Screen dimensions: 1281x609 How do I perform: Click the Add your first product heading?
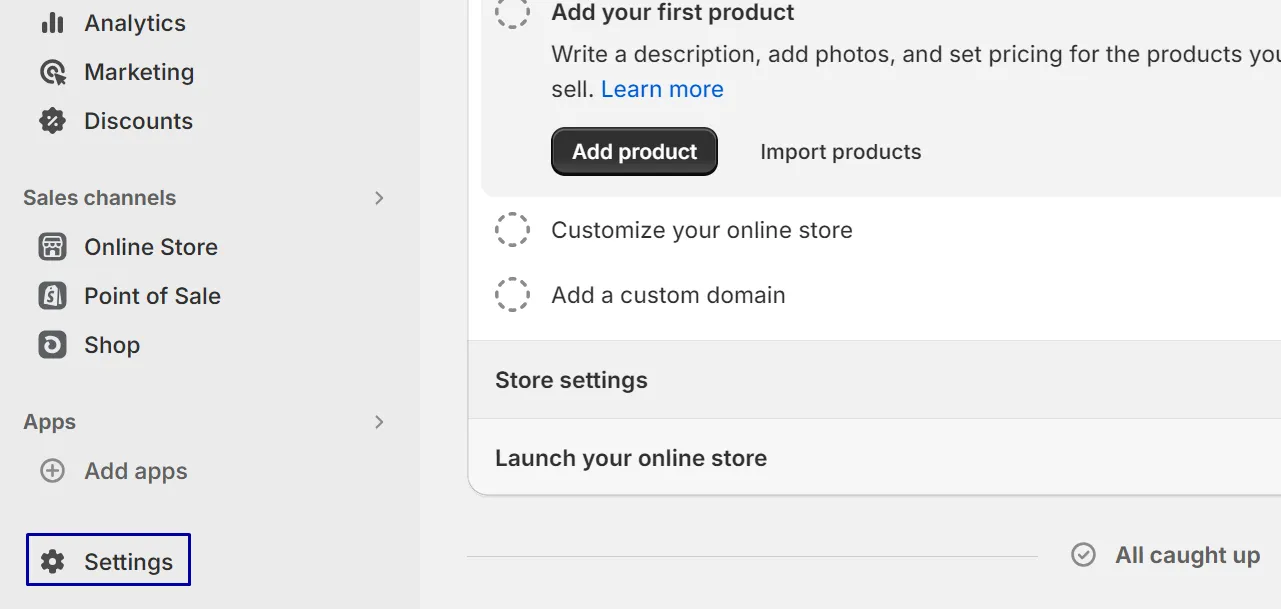pyautogui.click(x=673, y=13)
